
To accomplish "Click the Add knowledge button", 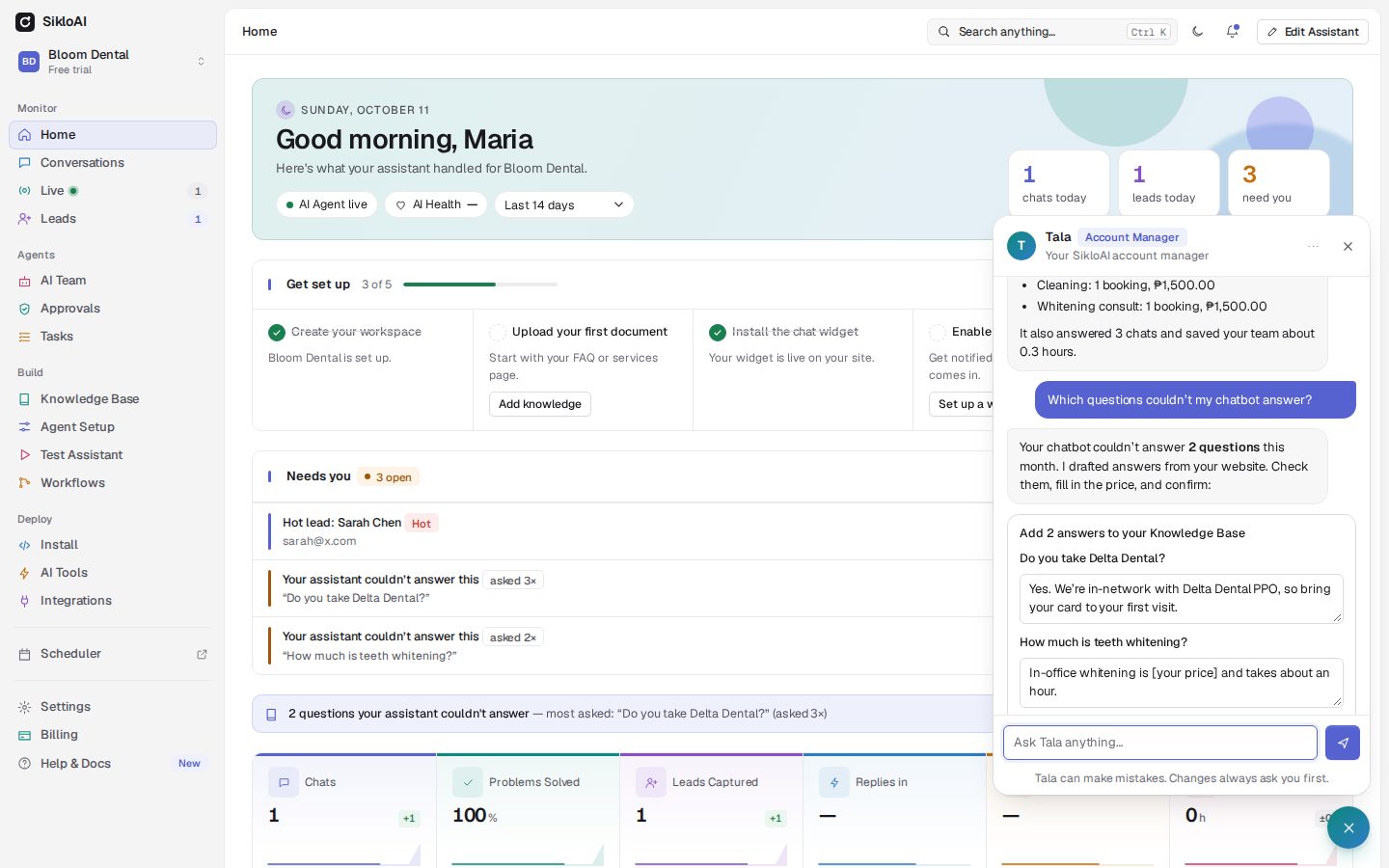I will pyautogui.click(x=540, y=404).
